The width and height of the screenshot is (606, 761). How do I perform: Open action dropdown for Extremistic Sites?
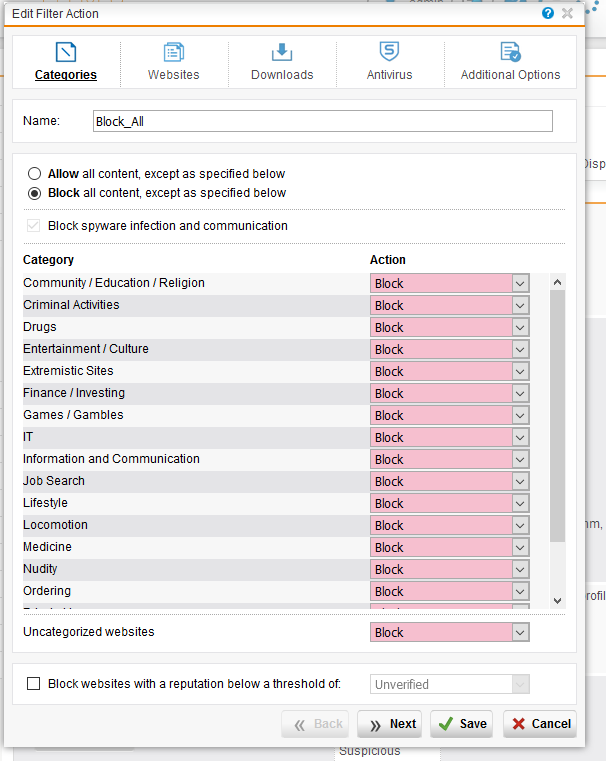pyautogui.click(x=450, y=371)
